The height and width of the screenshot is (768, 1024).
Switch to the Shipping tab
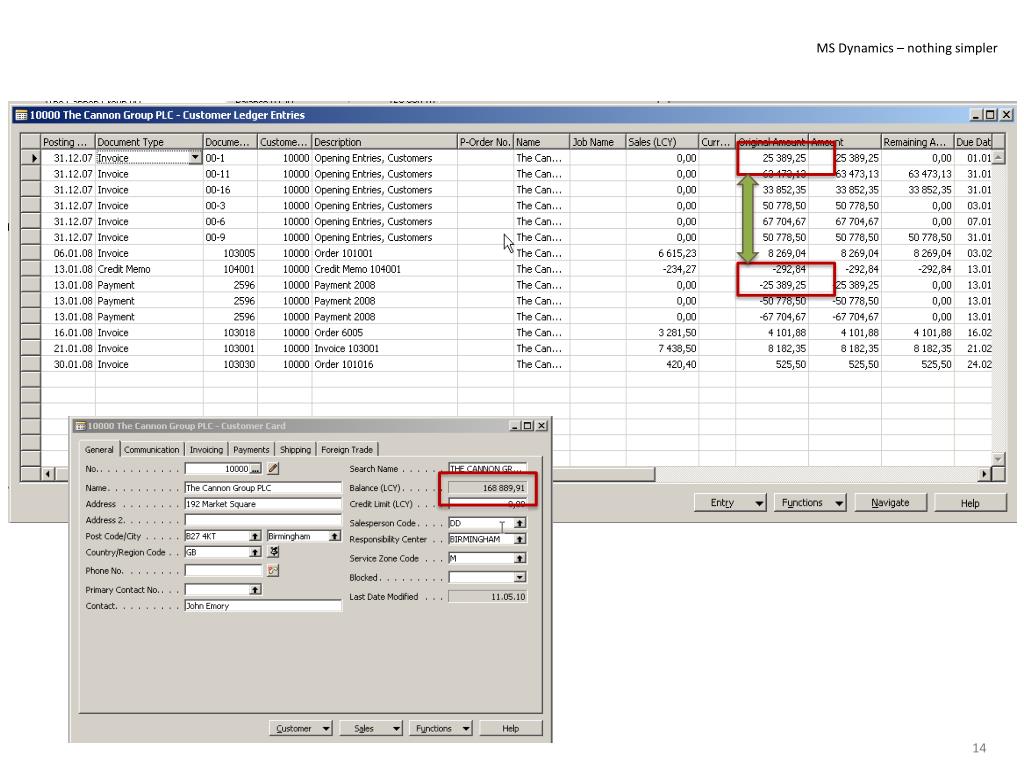click(296, 449)
